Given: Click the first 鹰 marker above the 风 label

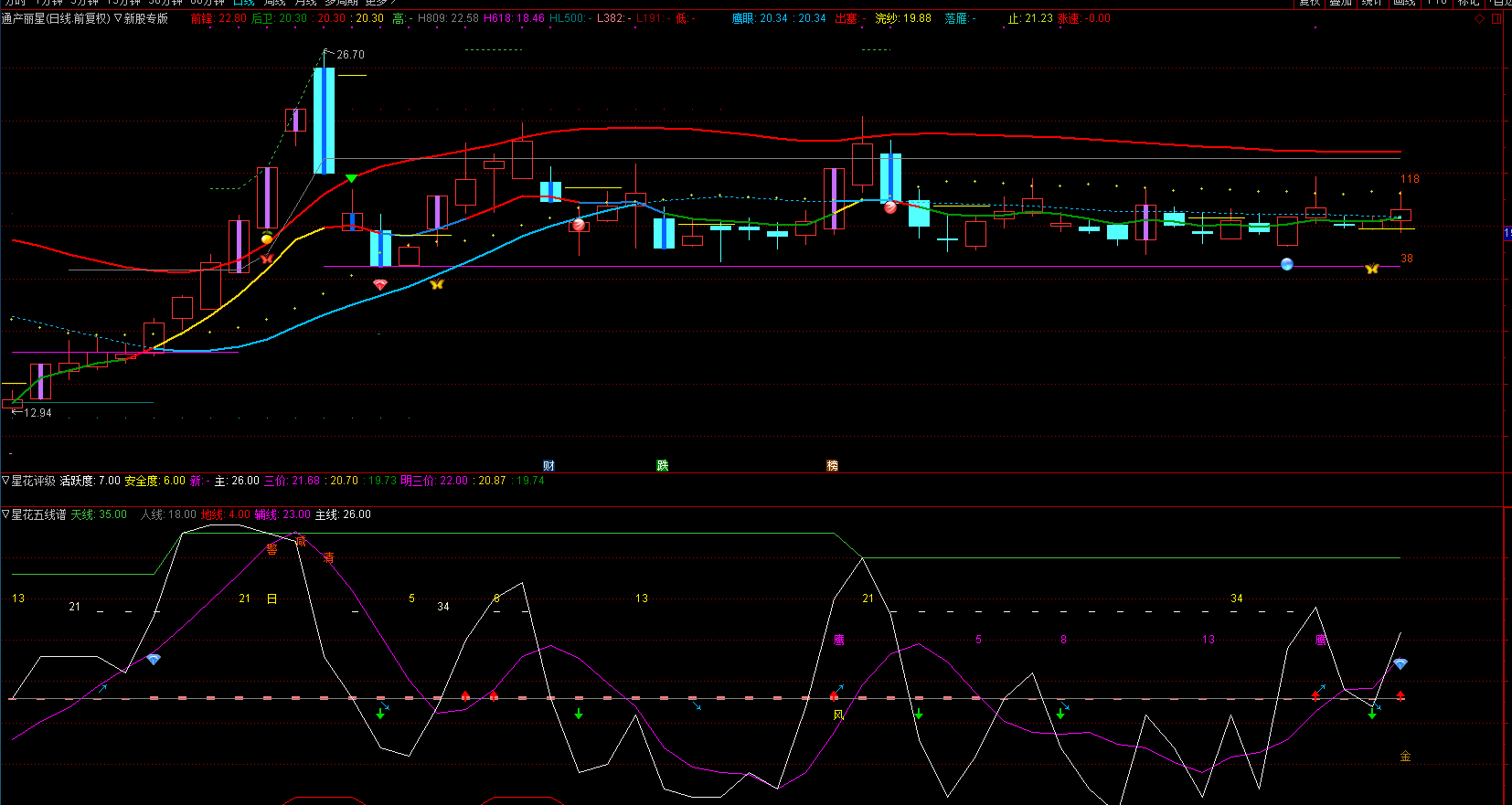Looking at the screenshot, I should pos(838,640).
